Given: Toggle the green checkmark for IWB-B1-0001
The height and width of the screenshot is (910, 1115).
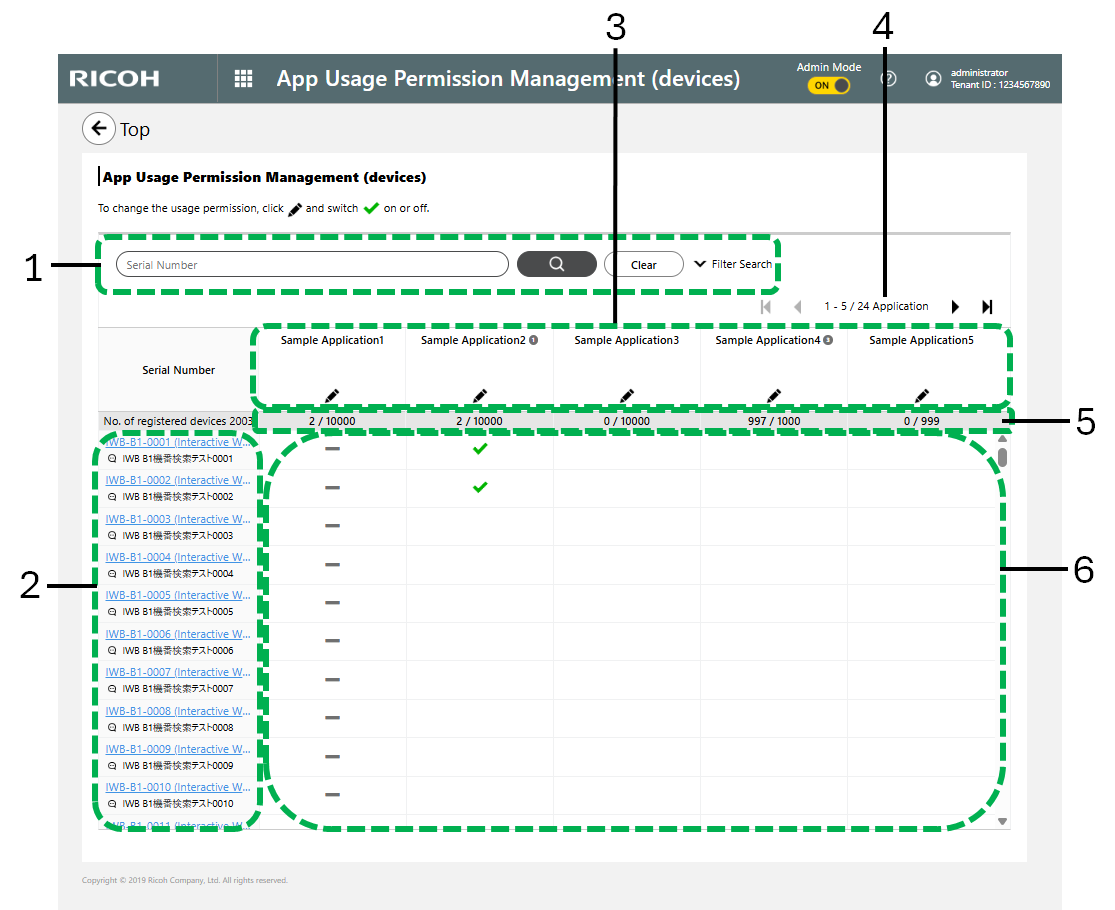Looking at the screenshot, I should point(480,450).
